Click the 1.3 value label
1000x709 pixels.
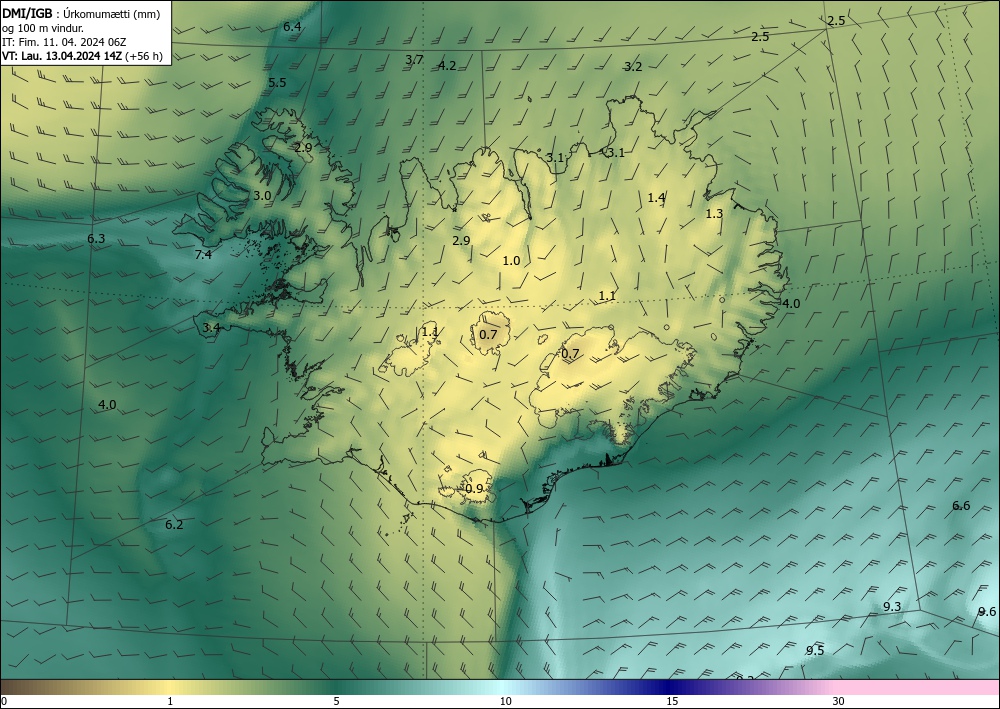714,214
